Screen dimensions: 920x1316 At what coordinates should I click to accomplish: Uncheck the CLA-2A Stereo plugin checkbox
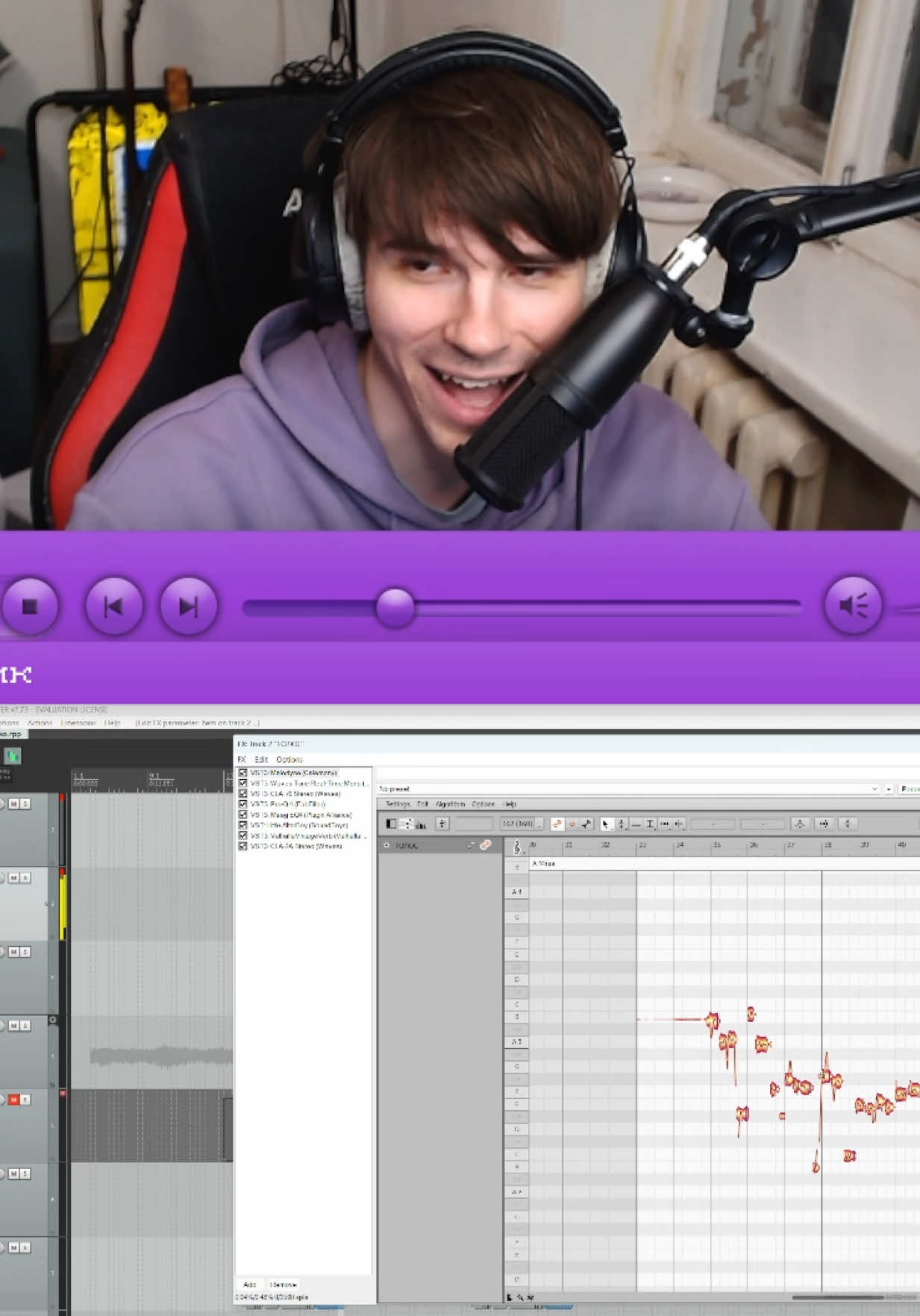242,846
